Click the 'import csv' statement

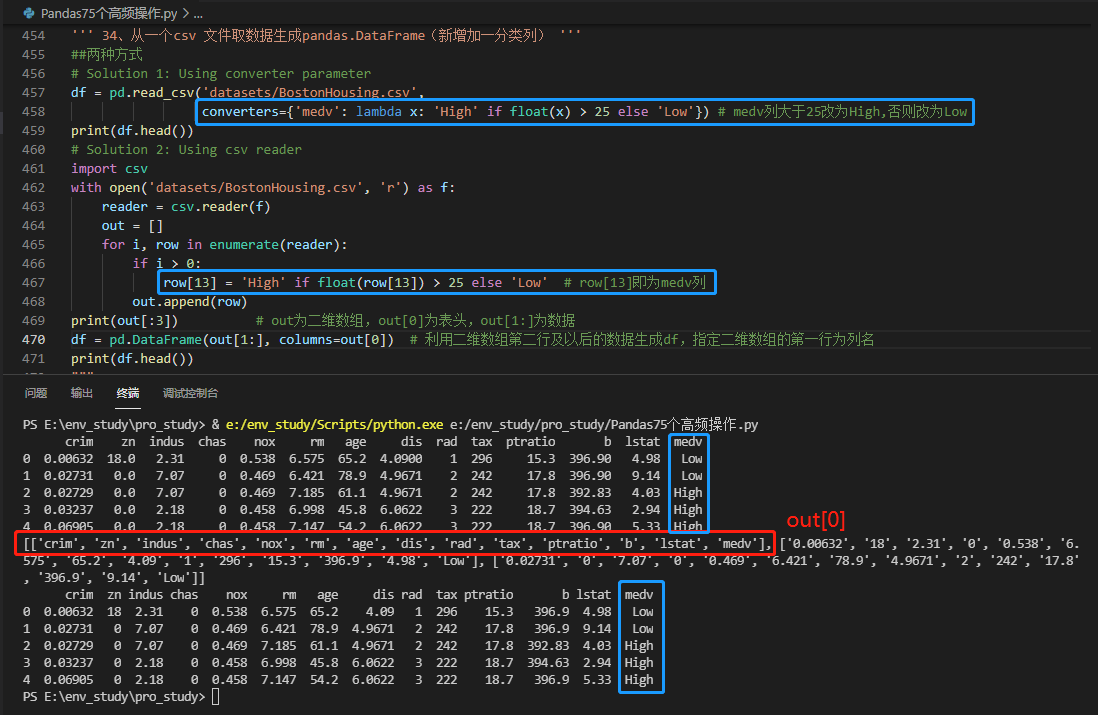click(x=109, y=168)
